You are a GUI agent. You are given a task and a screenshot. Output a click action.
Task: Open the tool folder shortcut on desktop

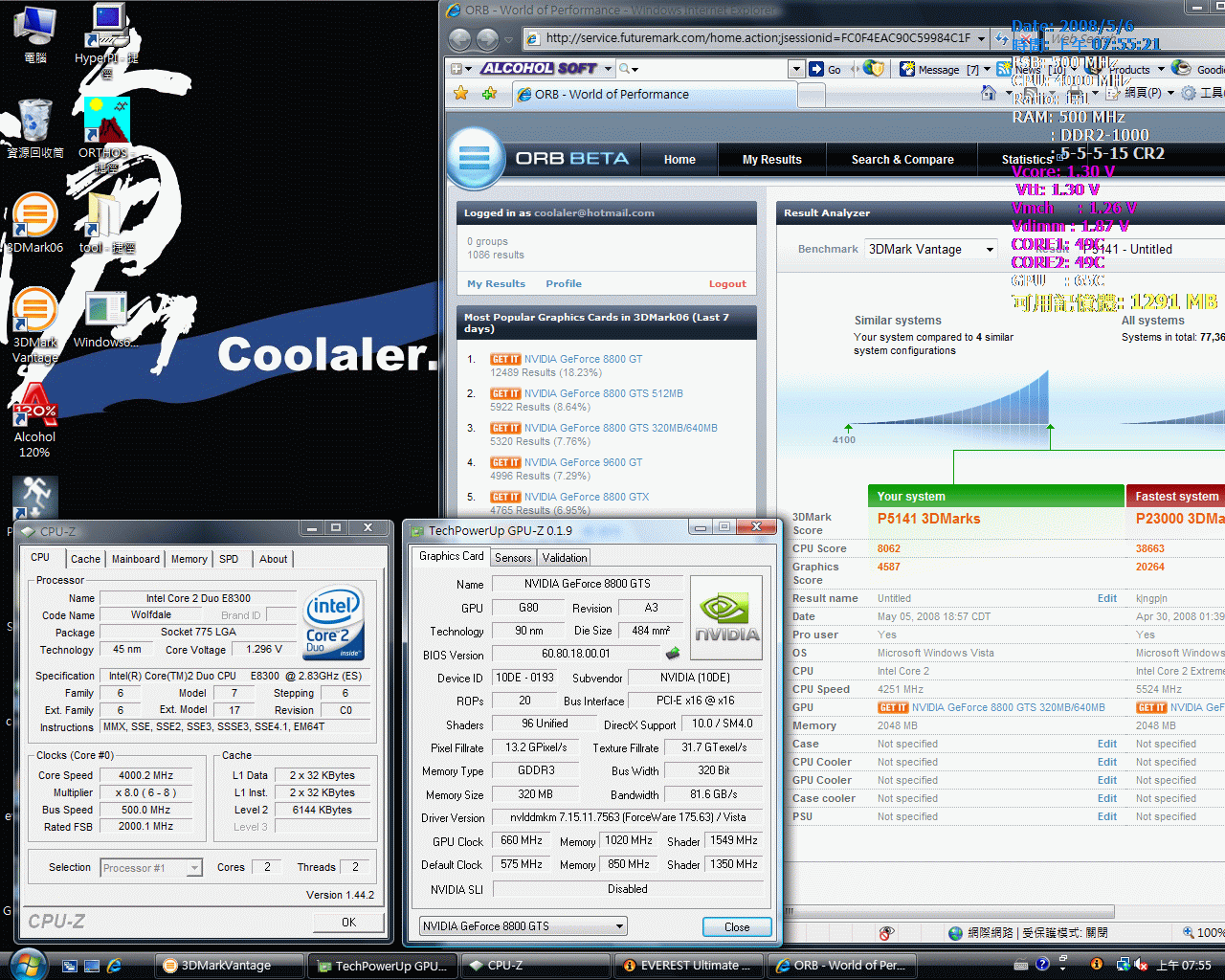point(106,223)
